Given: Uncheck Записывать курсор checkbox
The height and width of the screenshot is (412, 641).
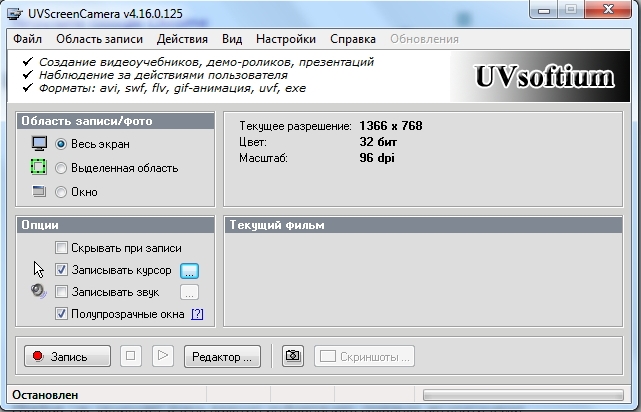Looking at the screenshot, I should (61, 269).
